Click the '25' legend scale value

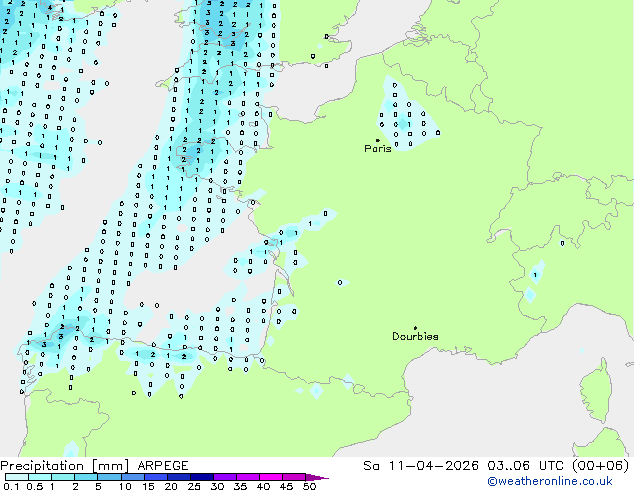pyautogui.click(x=194, y=486)
